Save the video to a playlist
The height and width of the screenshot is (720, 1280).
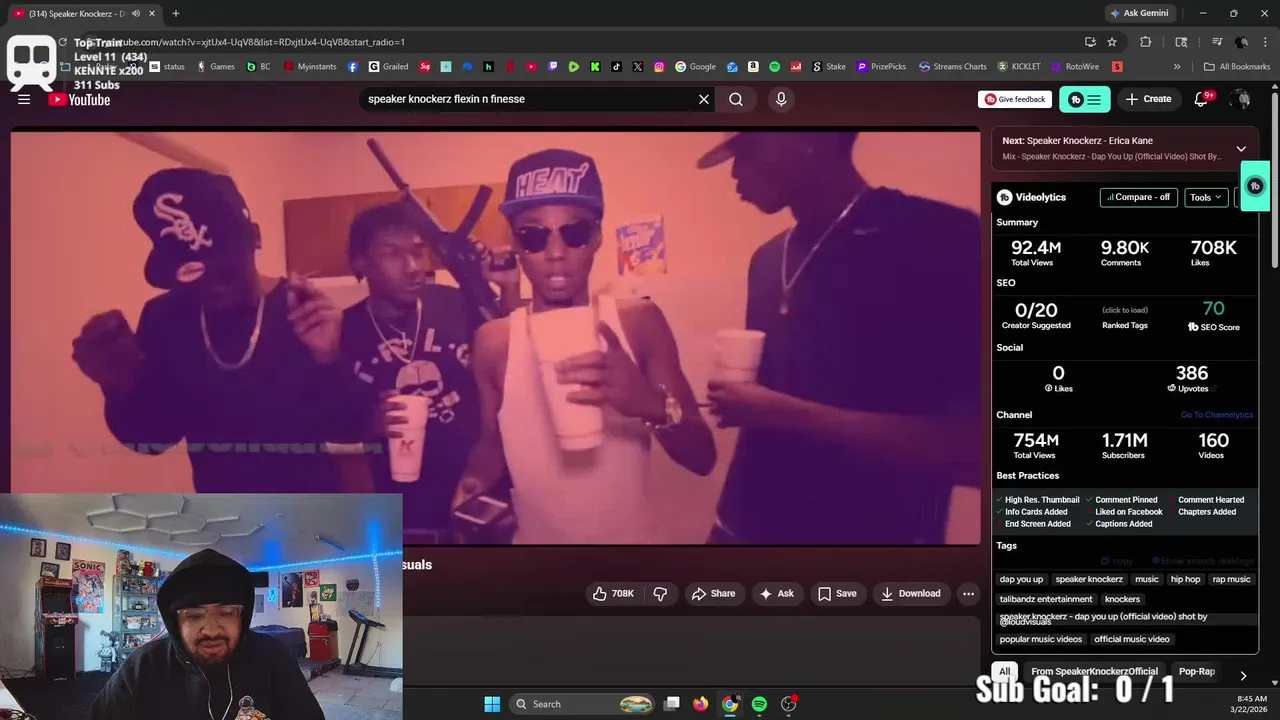(x=837, y=593)
